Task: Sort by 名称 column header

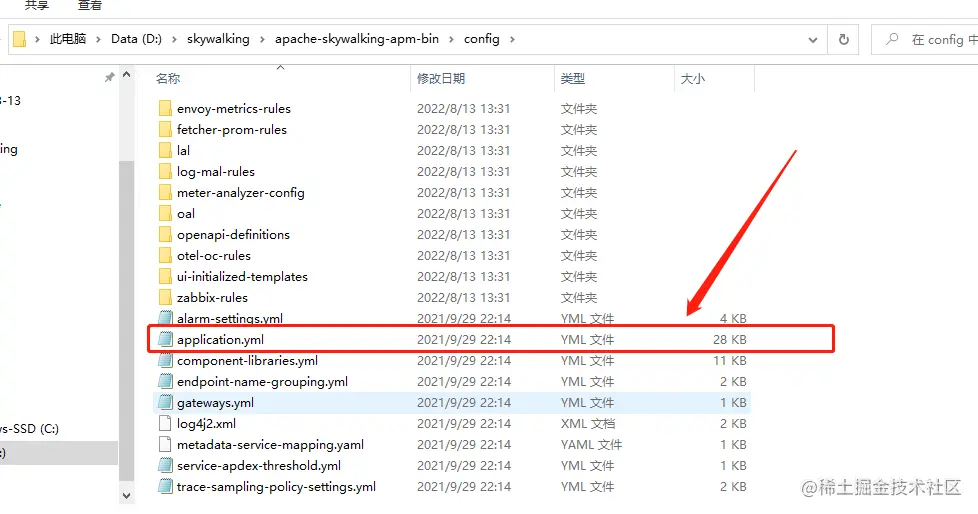Action: 168,79
